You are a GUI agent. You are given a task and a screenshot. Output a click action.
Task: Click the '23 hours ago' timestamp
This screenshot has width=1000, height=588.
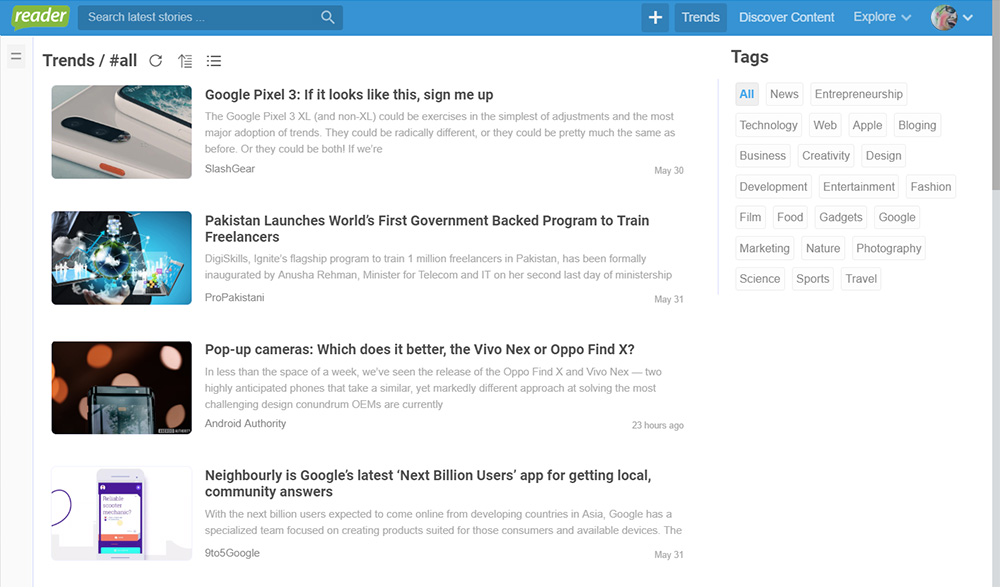[658, 425]
